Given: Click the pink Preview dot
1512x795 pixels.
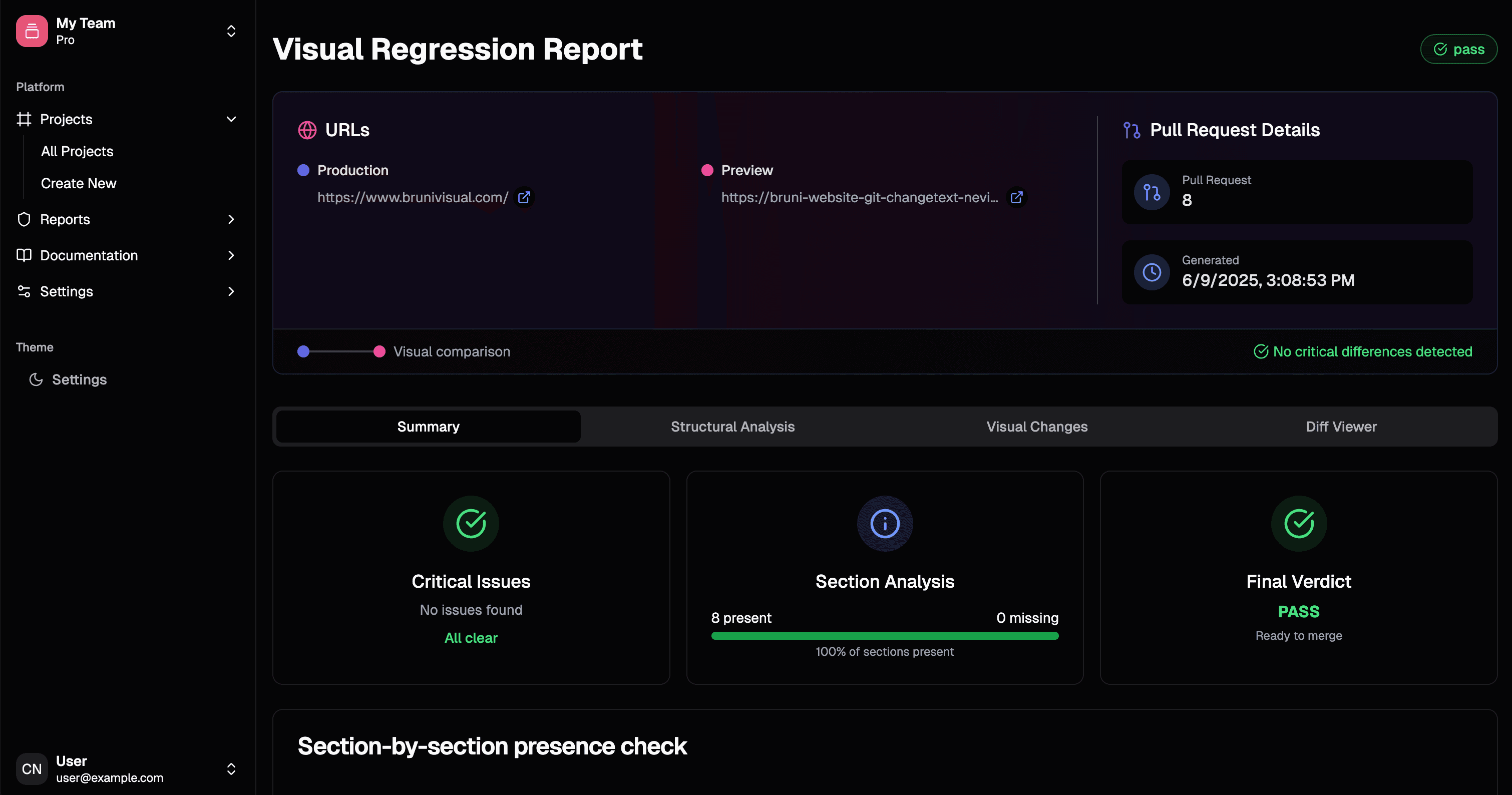Looking at the screenshot, I should [707, 170].
